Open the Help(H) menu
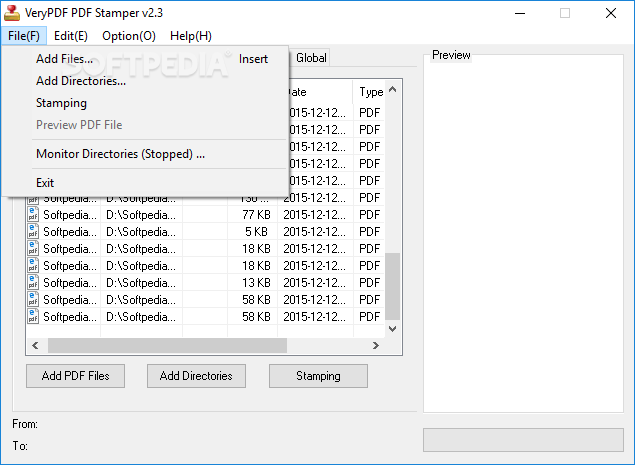The width and height of the screenshot is (635, 465). [x=191, y=36]
